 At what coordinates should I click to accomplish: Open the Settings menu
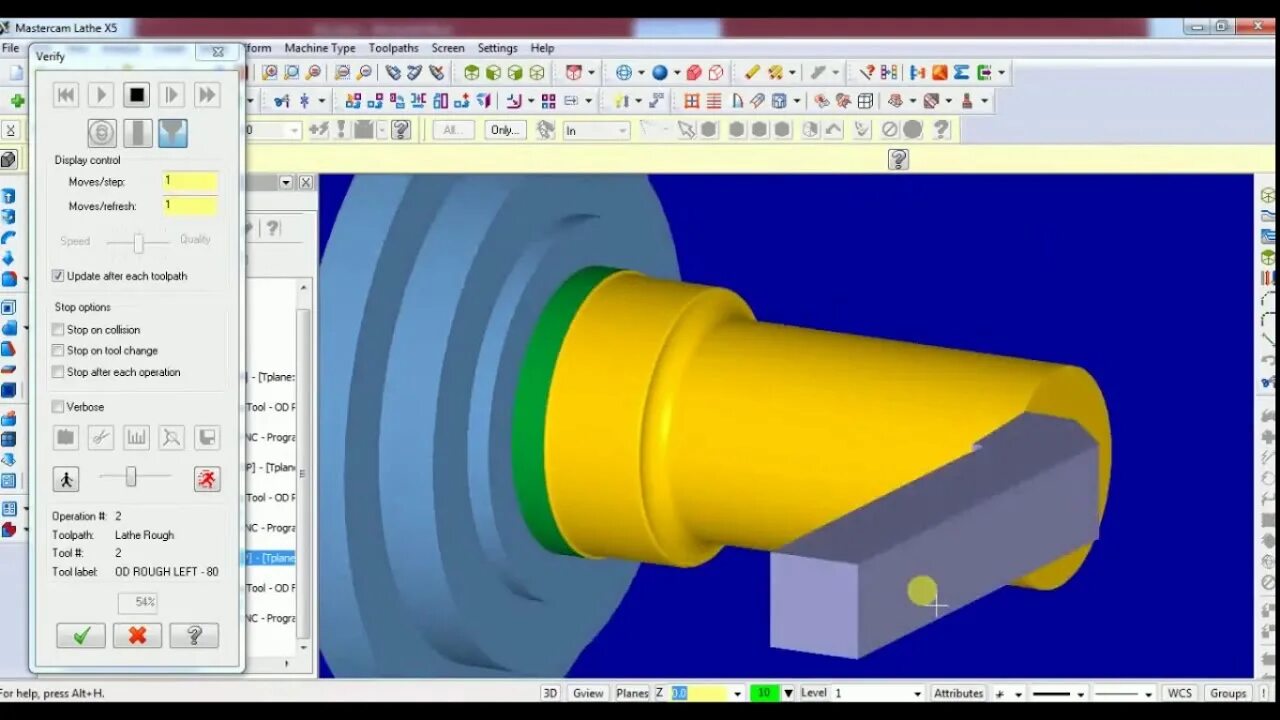click(497, 48)
